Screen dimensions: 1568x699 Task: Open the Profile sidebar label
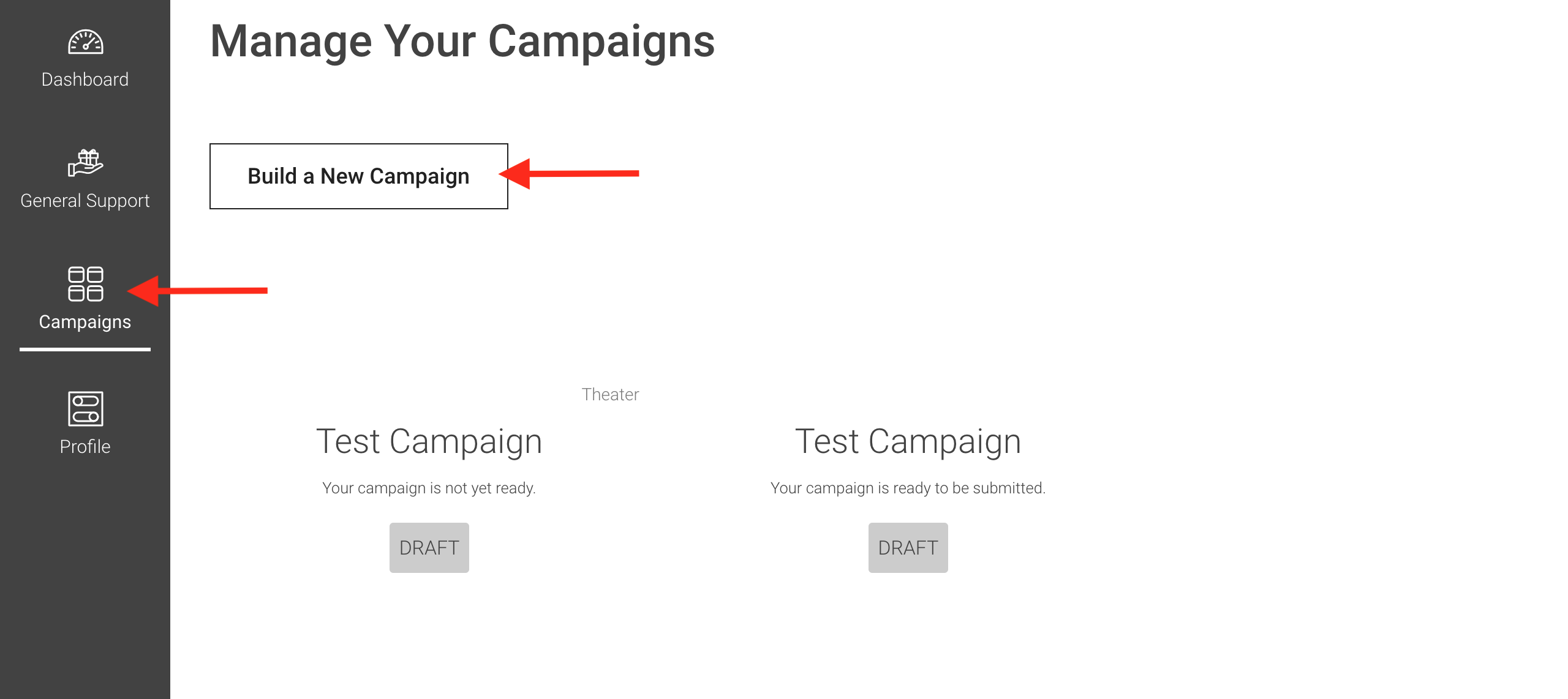(85, 447)
